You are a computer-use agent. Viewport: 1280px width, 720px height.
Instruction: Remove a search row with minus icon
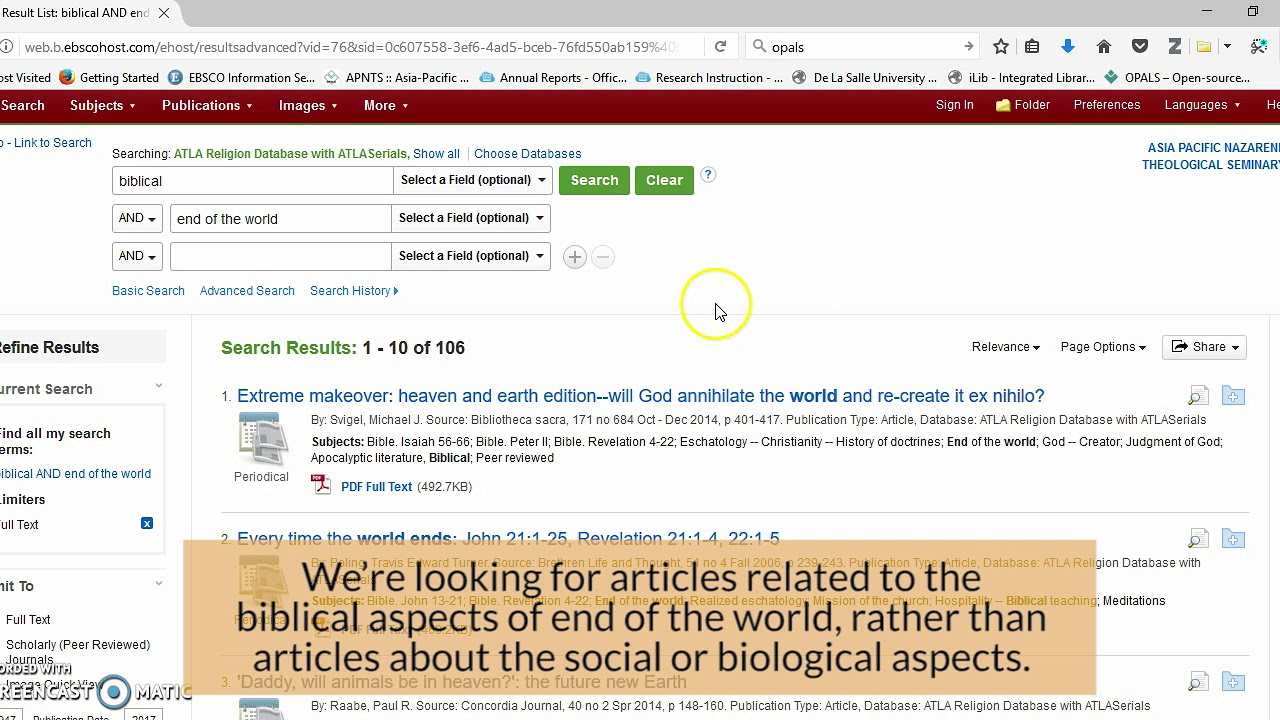point(602,257)
